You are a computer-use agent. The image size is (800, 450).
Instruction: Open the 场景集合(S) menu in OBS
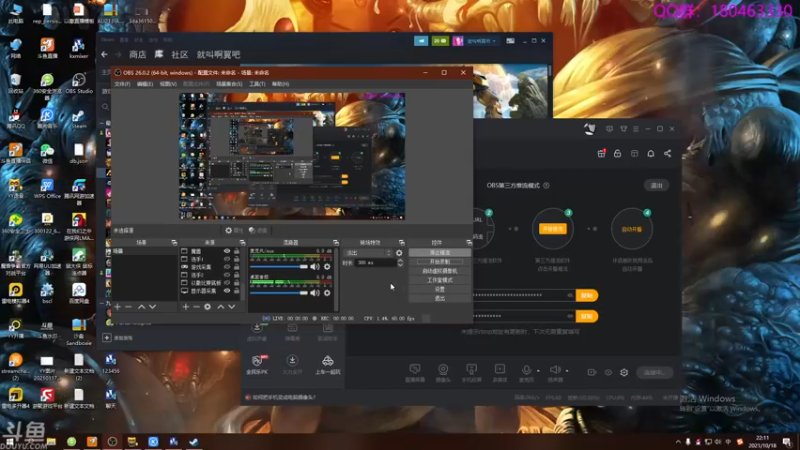(229, 84)
